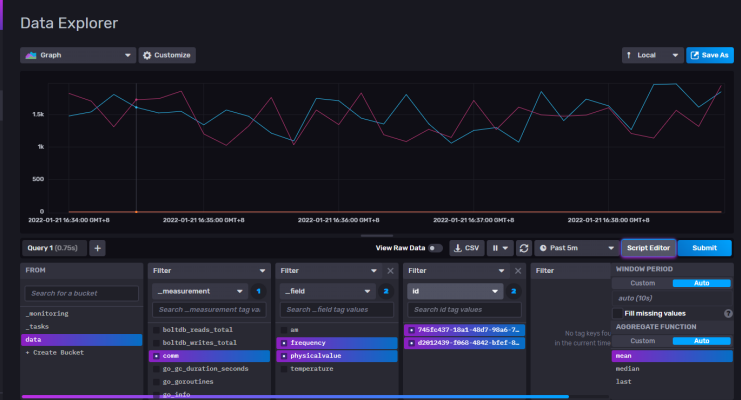Click Save As button
741x400 pixels.
[710, 55]
